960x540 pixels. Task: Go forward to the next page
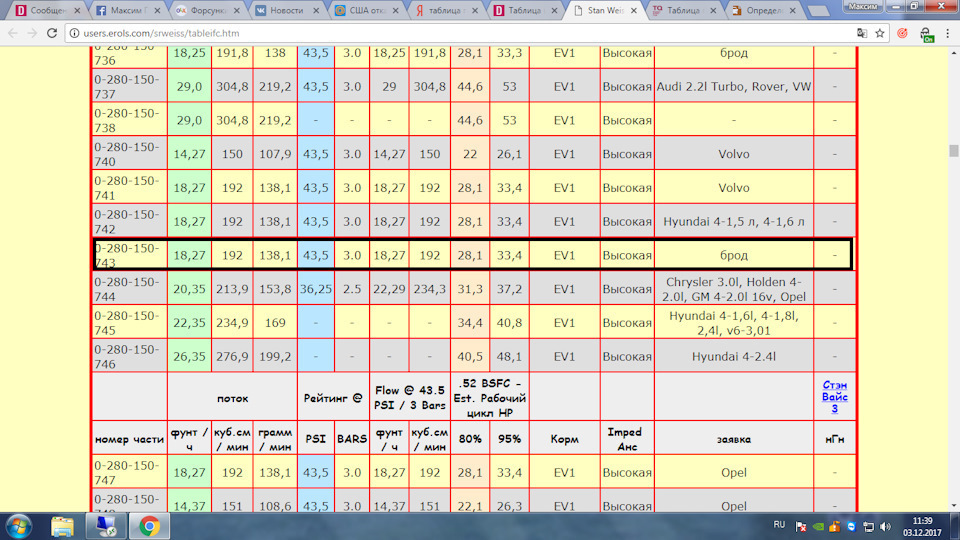32,33
